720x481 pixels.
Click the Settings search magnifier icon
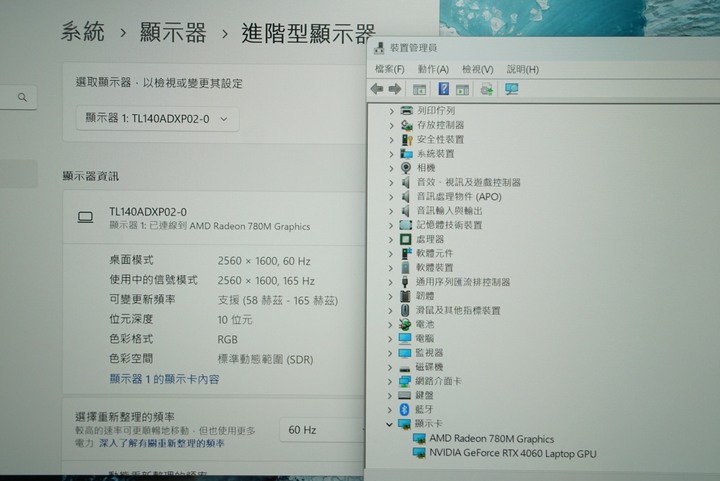pyautogui.click(x=22, y=97)
